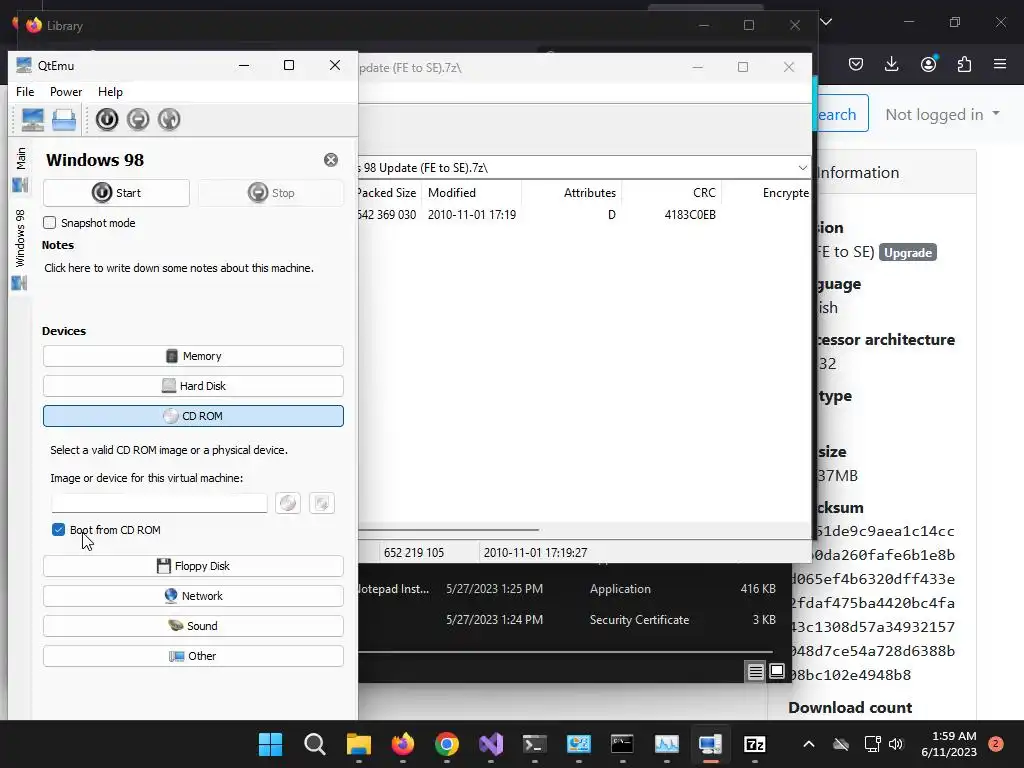Open the volume control in system tray
This screenshot has height=768, width=1024.
click(x=896, y=744)
